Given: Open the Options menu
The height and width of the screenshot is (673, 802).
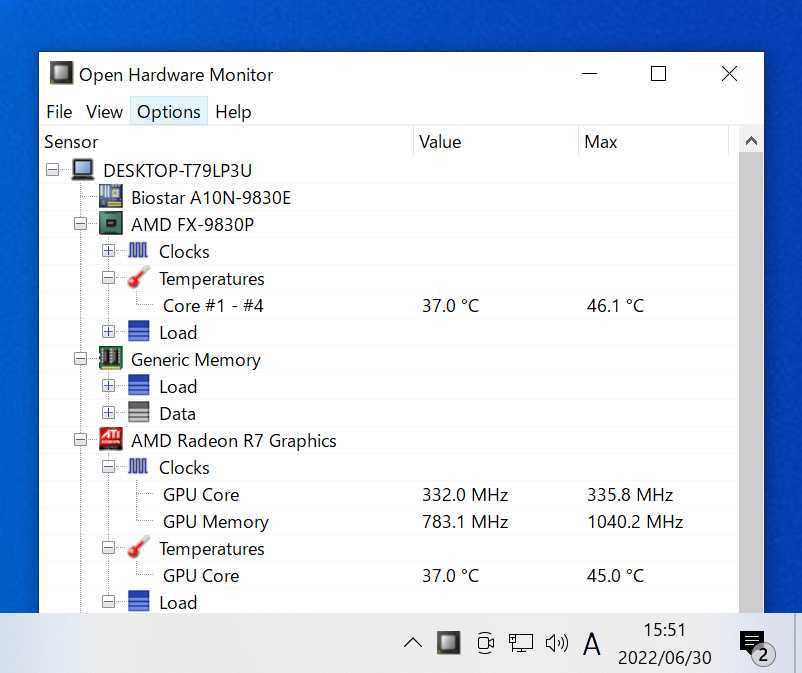Looking at the screenshot, I should pos(169,111).
